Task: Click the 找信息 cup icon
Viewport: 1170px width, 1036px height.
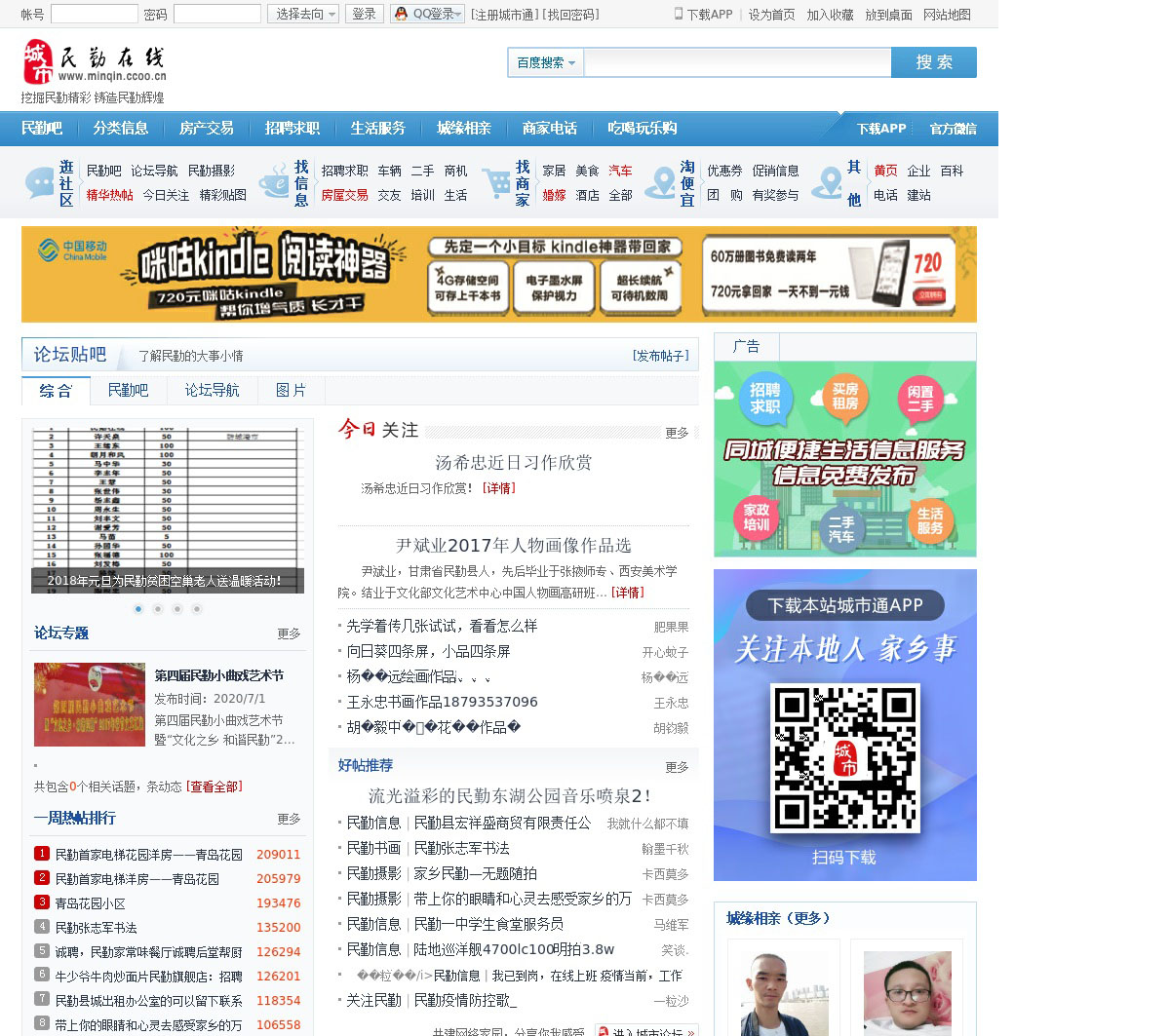Action: 274,182
